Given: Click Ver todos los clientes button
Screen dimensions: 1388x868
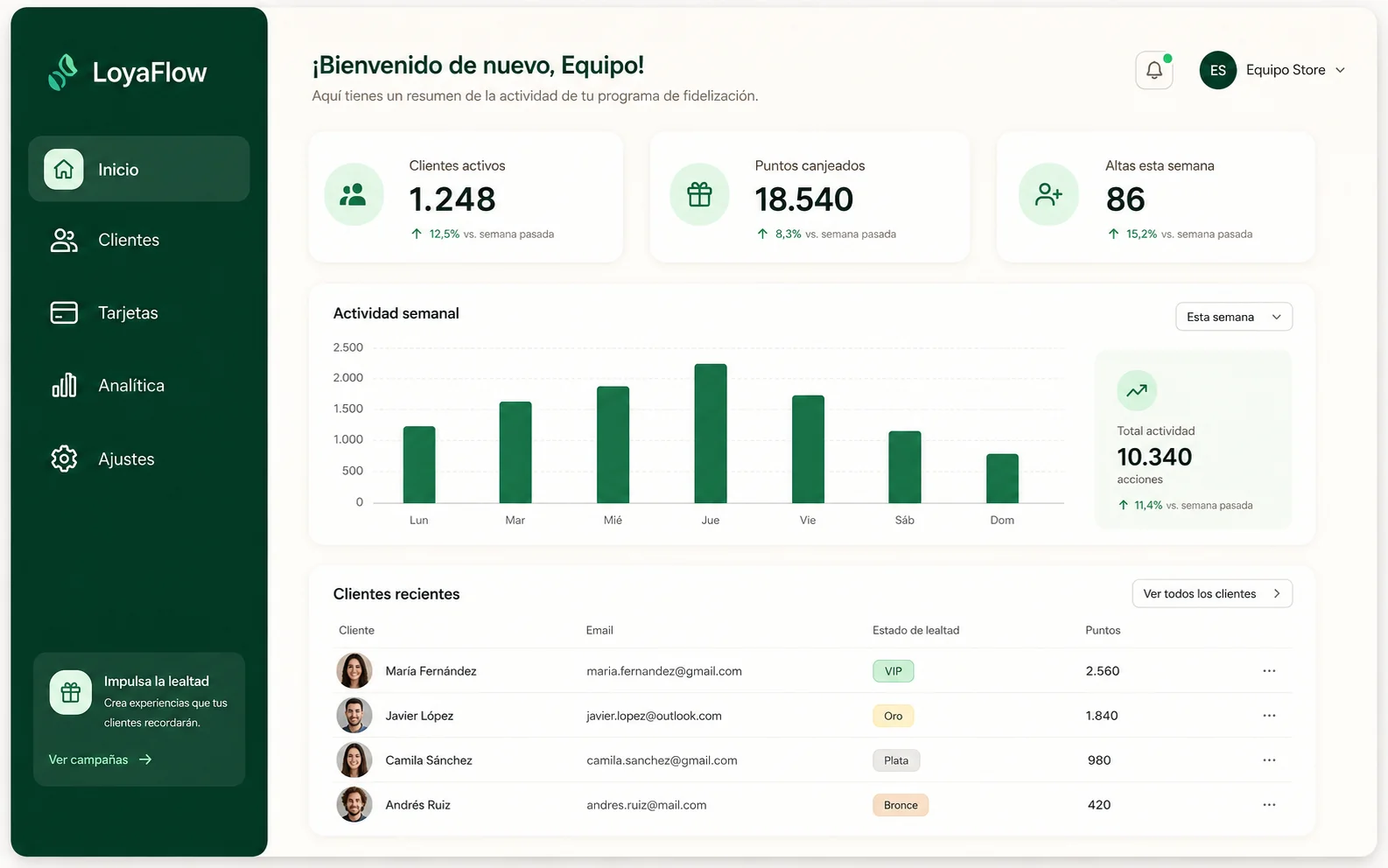Looking at the screenshot, I should [x=1212, y=593].
